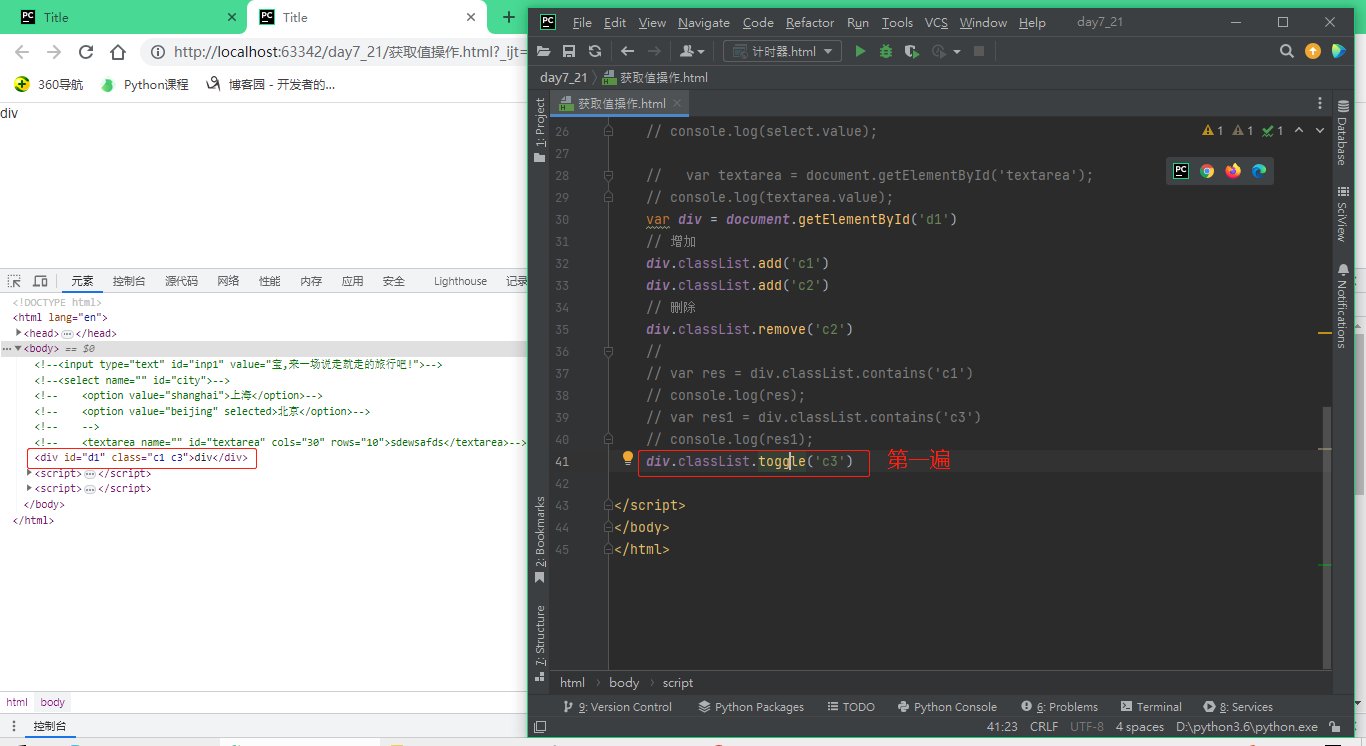This screenshot has width=1366, height=746.
Task: Open the 计时器.html run configuration dropdown
Action: [782, 51]
